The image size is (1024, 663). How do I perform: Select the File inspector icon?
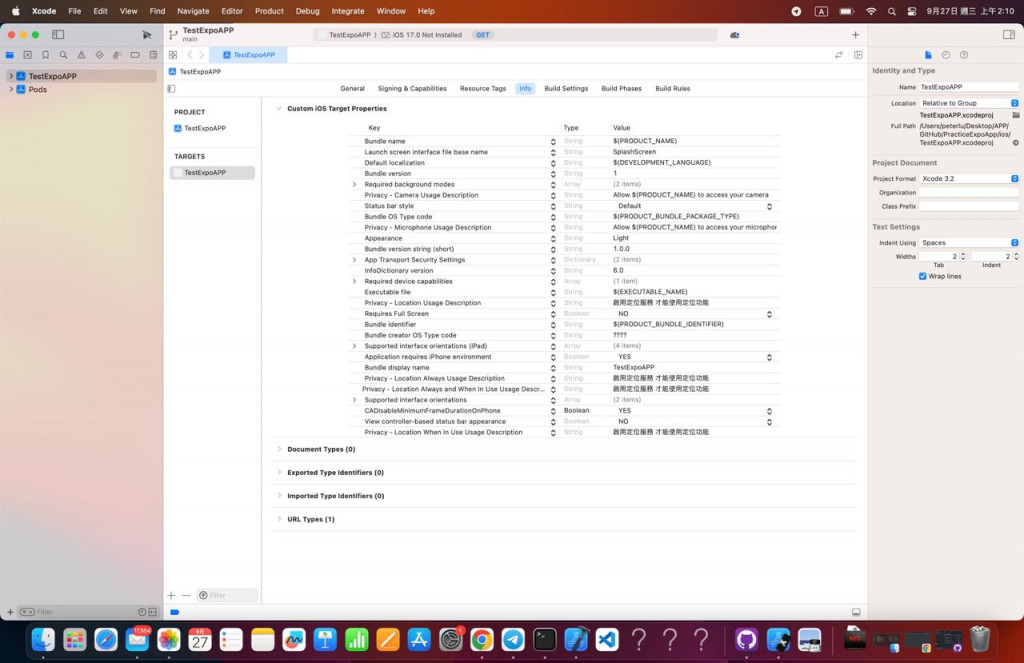point(928,55)
